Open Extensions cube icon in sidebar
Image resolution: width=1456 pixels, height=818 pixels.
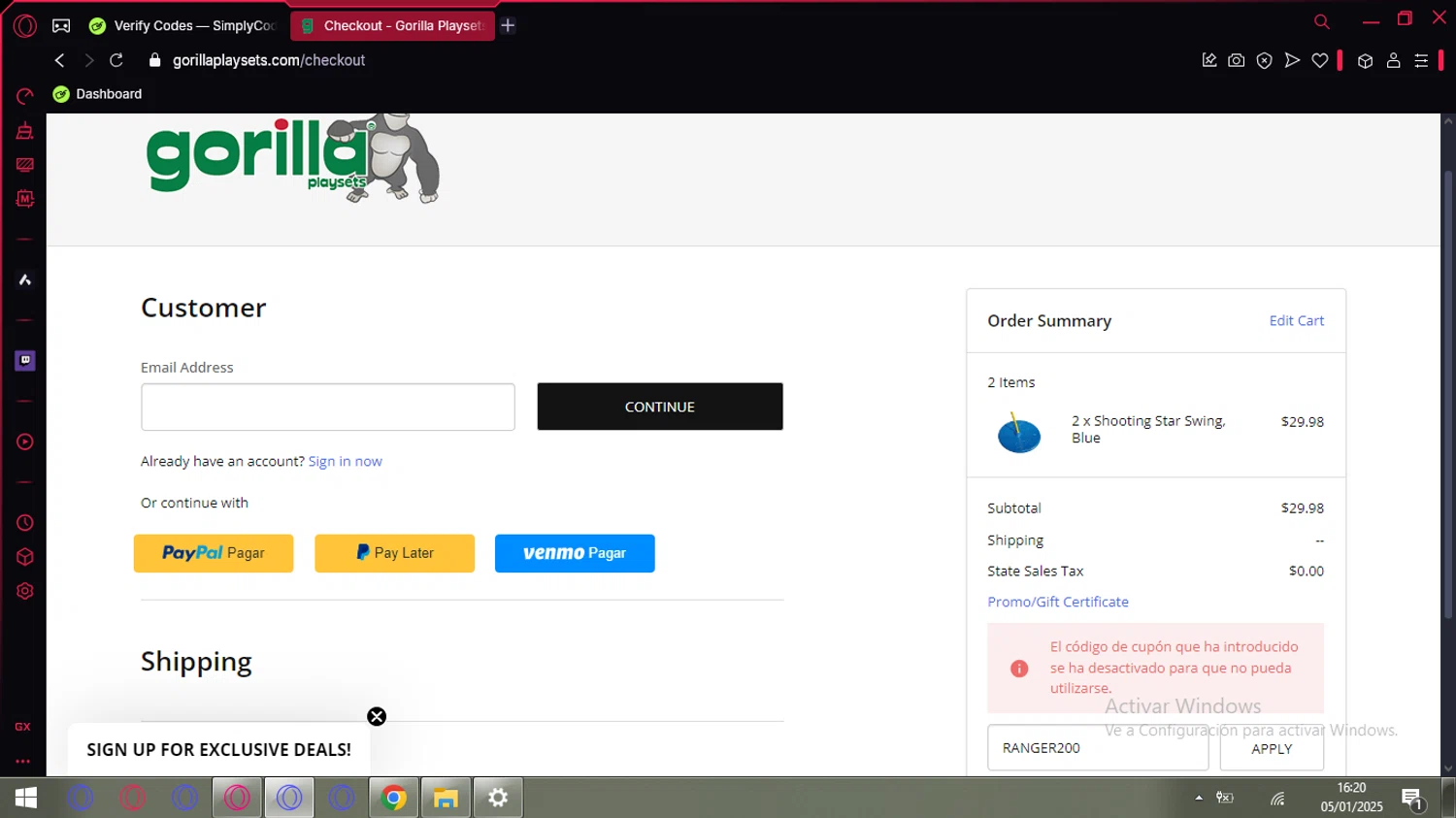coord(25,557)
